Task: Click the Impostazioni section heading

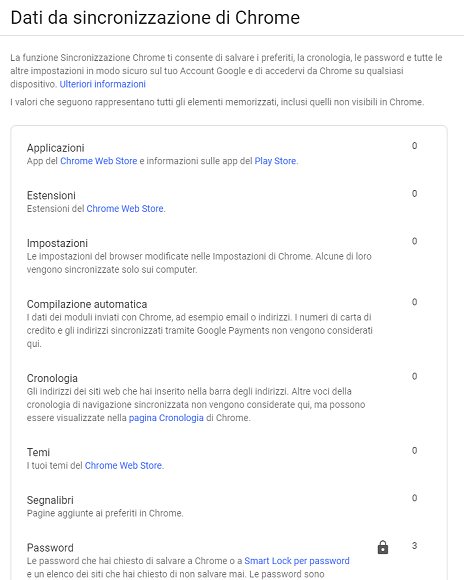Action: click(57, 243)
